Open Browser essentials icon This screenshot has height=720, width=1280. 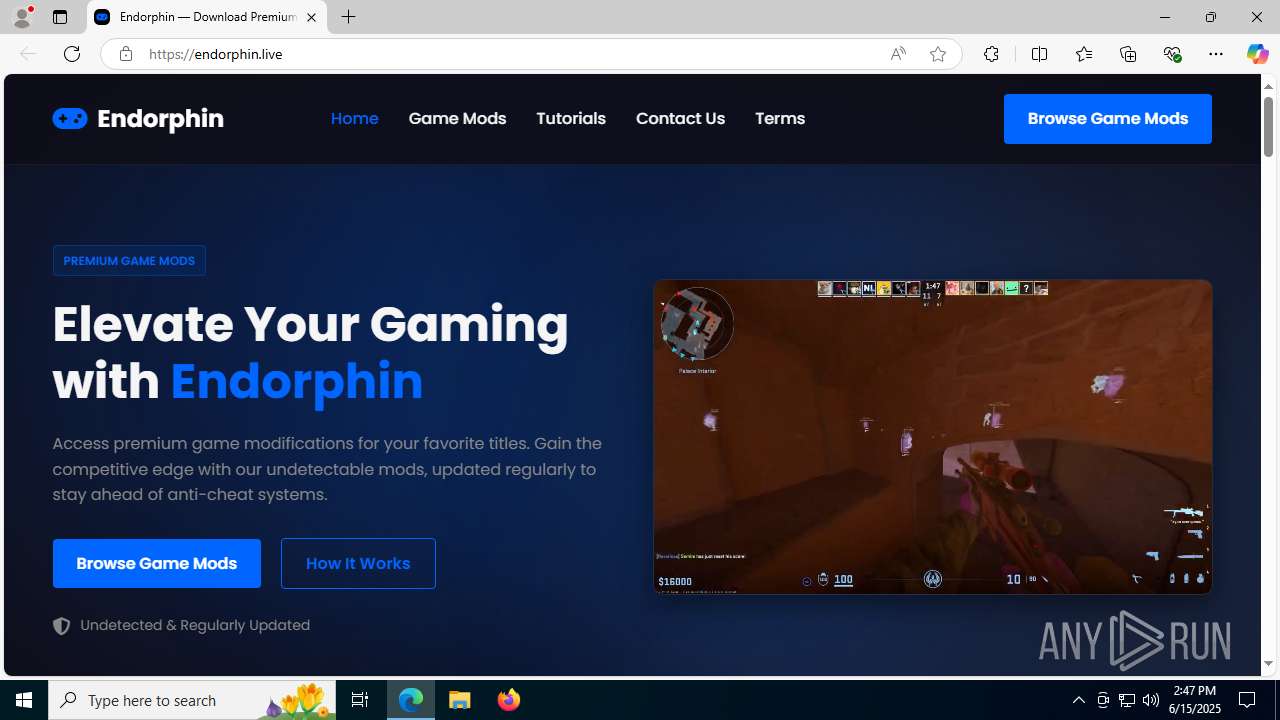[x=1172, y=54]
